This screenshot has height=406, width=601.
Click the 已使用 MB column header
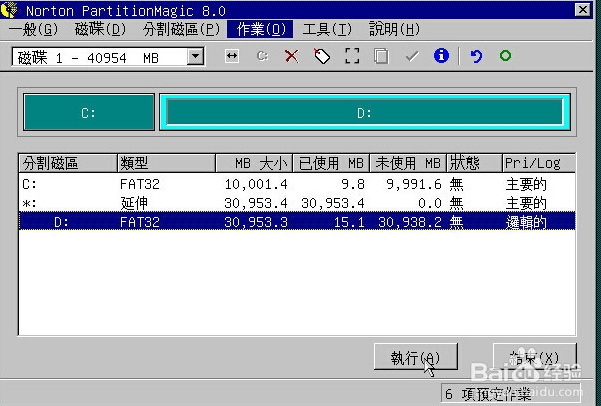(x=331, y=163)
